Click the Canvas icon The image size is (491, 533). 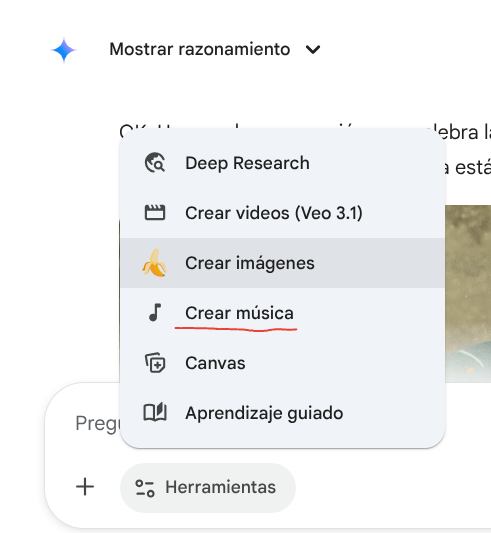click(155, 363)
